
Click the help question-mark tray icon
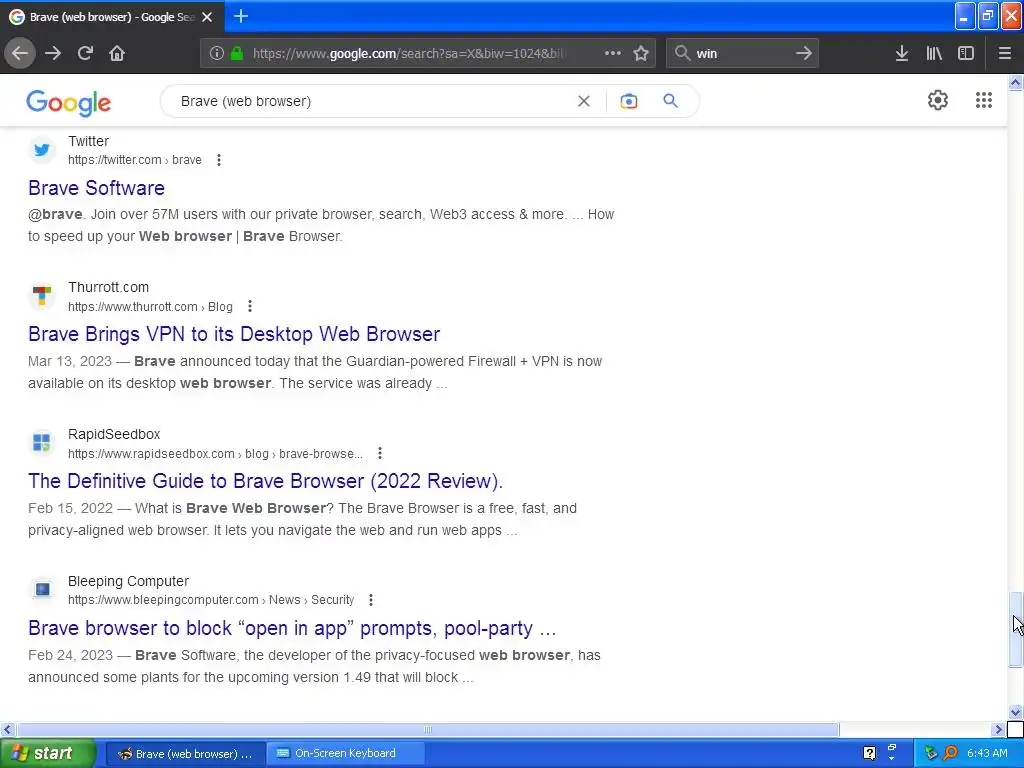coord(869,754)
